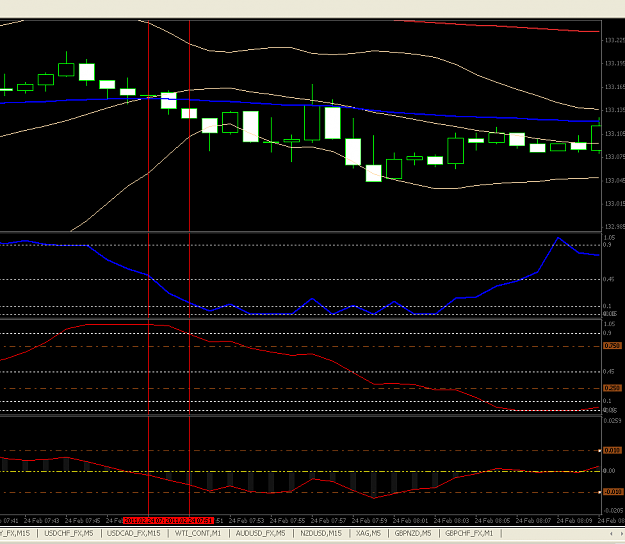Click the 0.750 orange level label
Image resolution: width=625 pixels, height=544 pixels.
pyautogui.click(x=612, y=346)
